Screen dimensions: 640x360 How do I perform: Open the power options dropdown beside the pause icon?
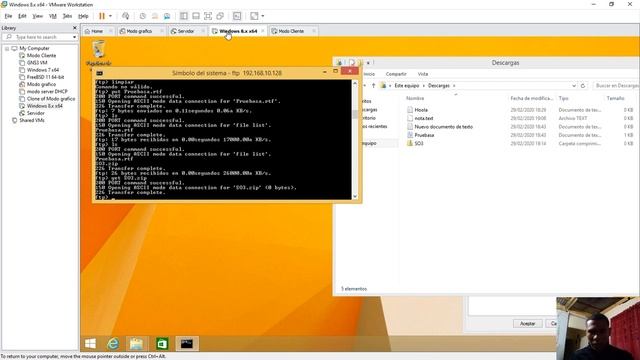(x=110, y=16)
